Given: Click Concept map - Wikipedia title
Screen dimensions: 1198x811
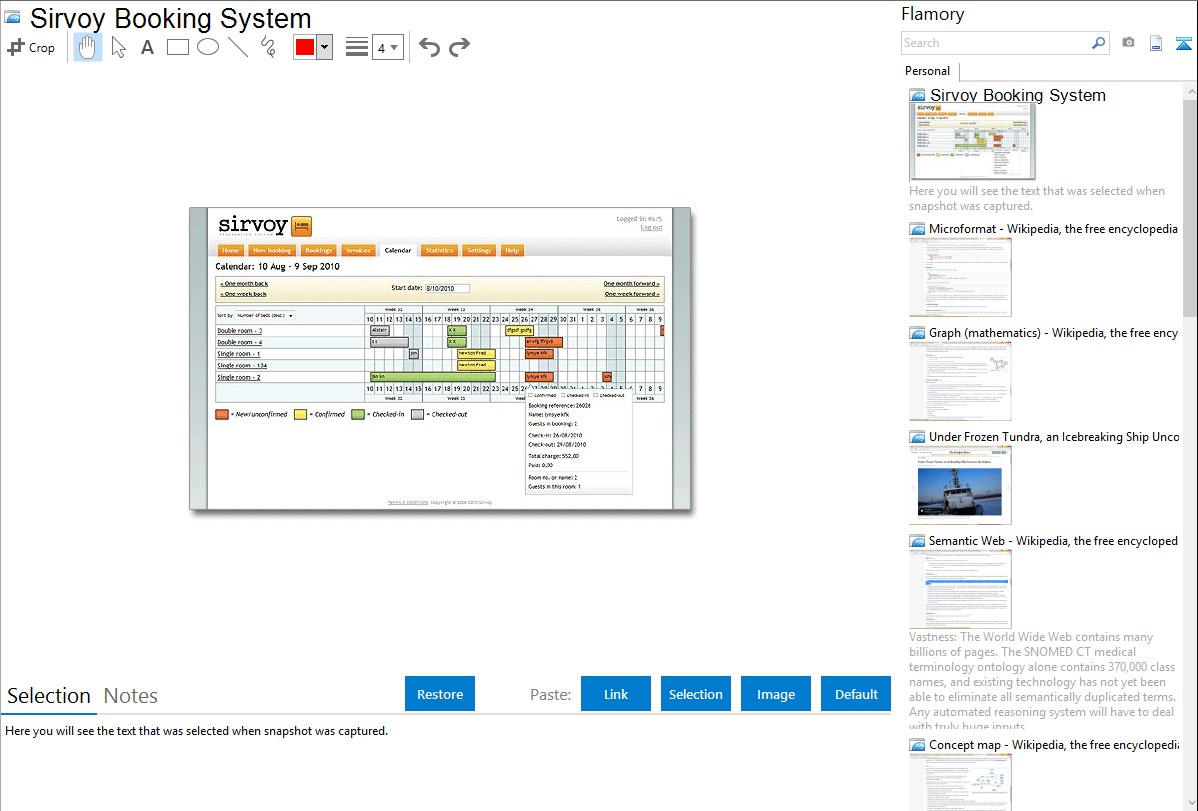Looking at the screenshot, I should (1054, 744).
